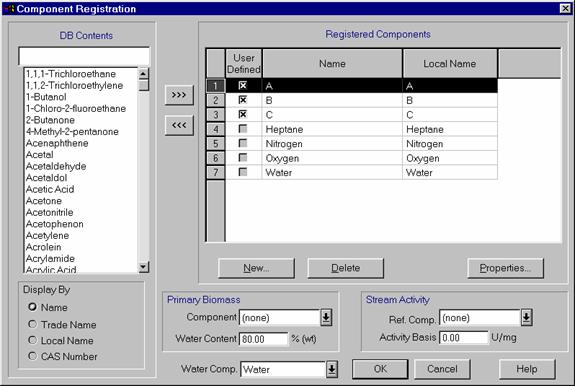Image resolution: width=575 pixels, height=386 pixels.
Task: Select C in the Local Name column
Action: coord(450,115)
